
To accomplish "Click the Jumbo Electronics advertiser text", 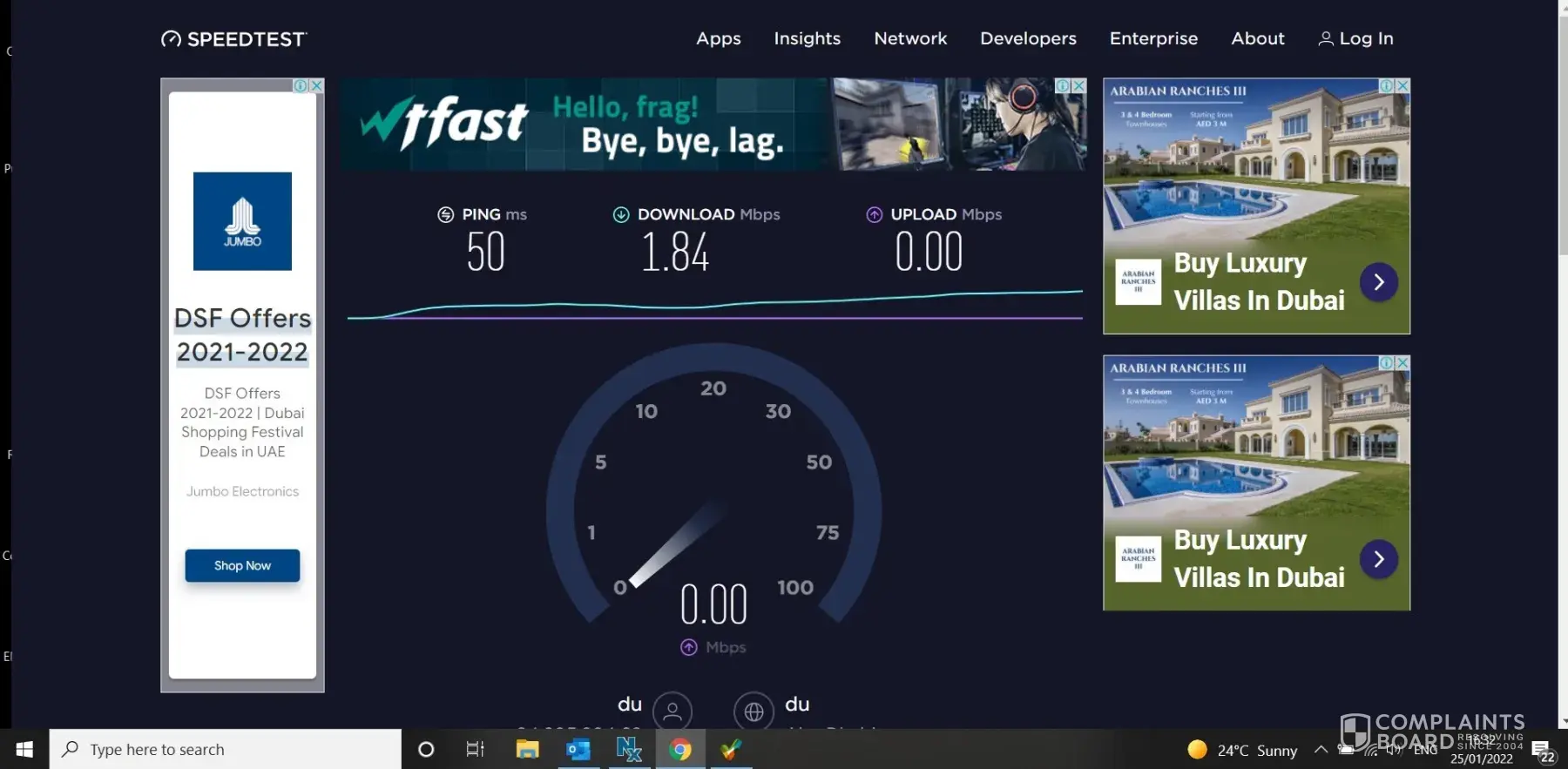I will coord(242,491).
